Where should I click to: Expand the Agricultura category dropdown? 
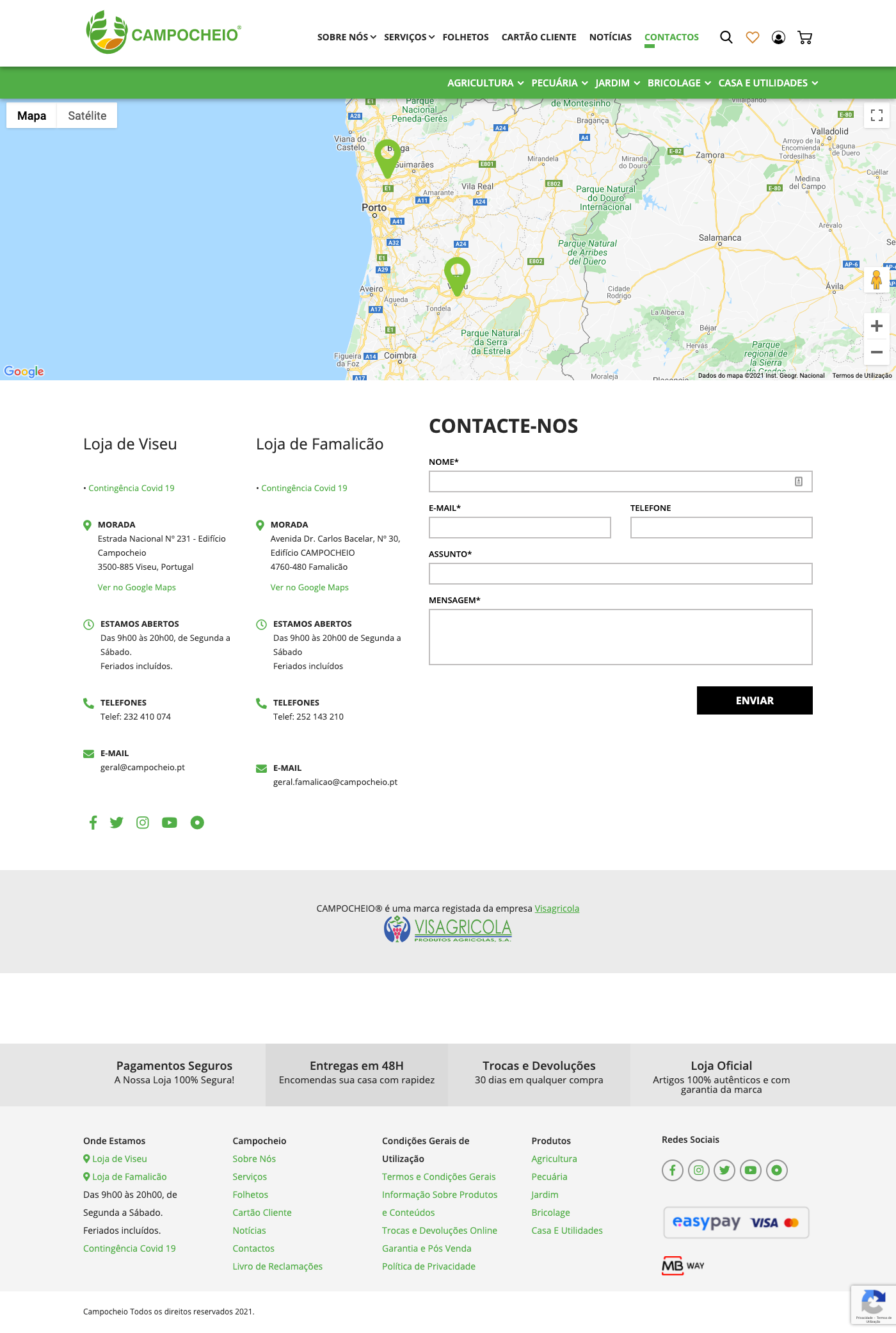click(485, 83)
